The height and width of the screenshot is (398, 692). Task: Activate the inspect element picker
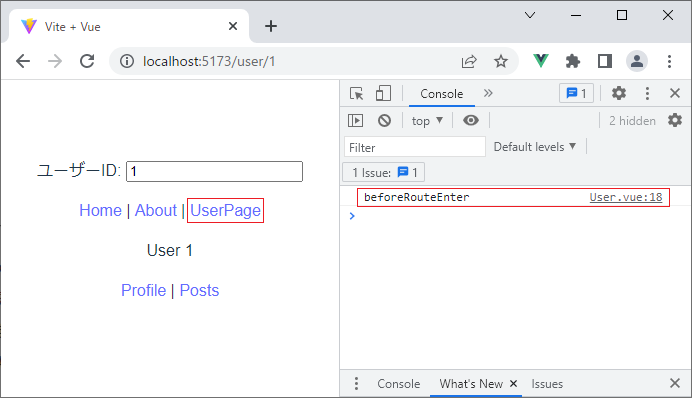click(357, 94)
